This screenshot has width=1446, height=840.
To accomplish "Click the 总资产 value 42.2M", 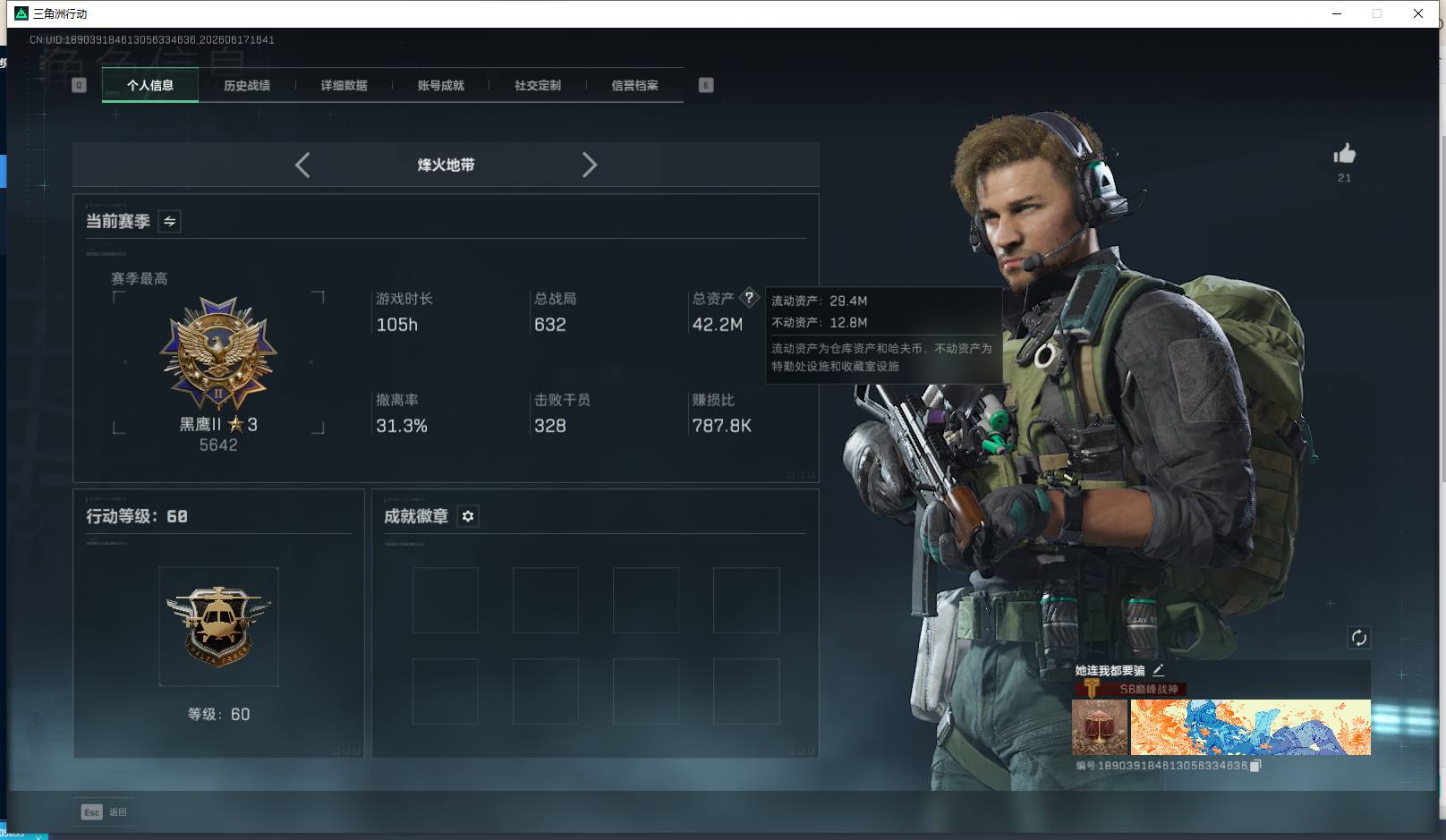I will (718, 325).
